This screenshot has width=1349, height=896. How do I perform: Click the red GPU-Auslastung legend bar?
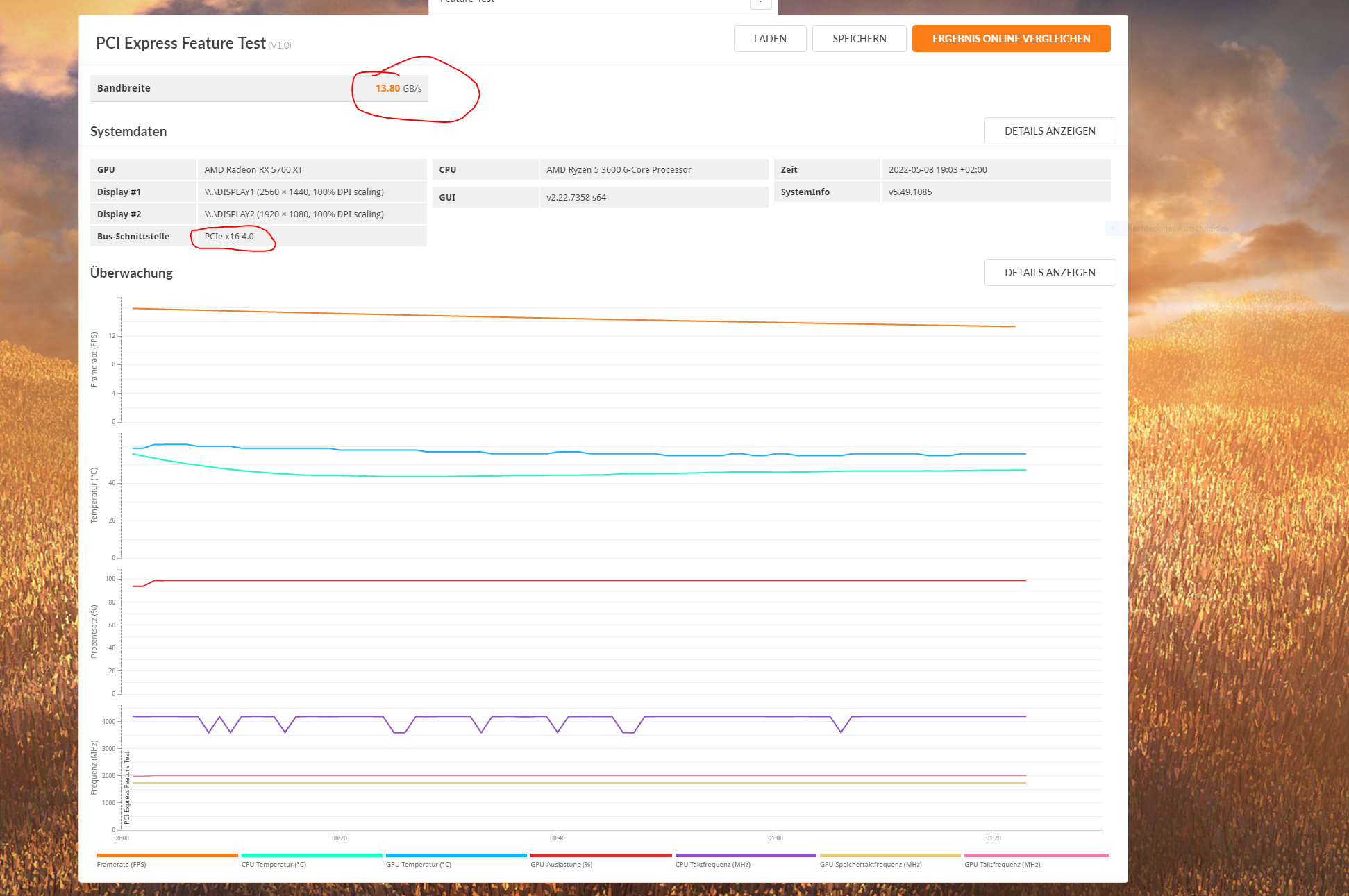pos(601,856)
